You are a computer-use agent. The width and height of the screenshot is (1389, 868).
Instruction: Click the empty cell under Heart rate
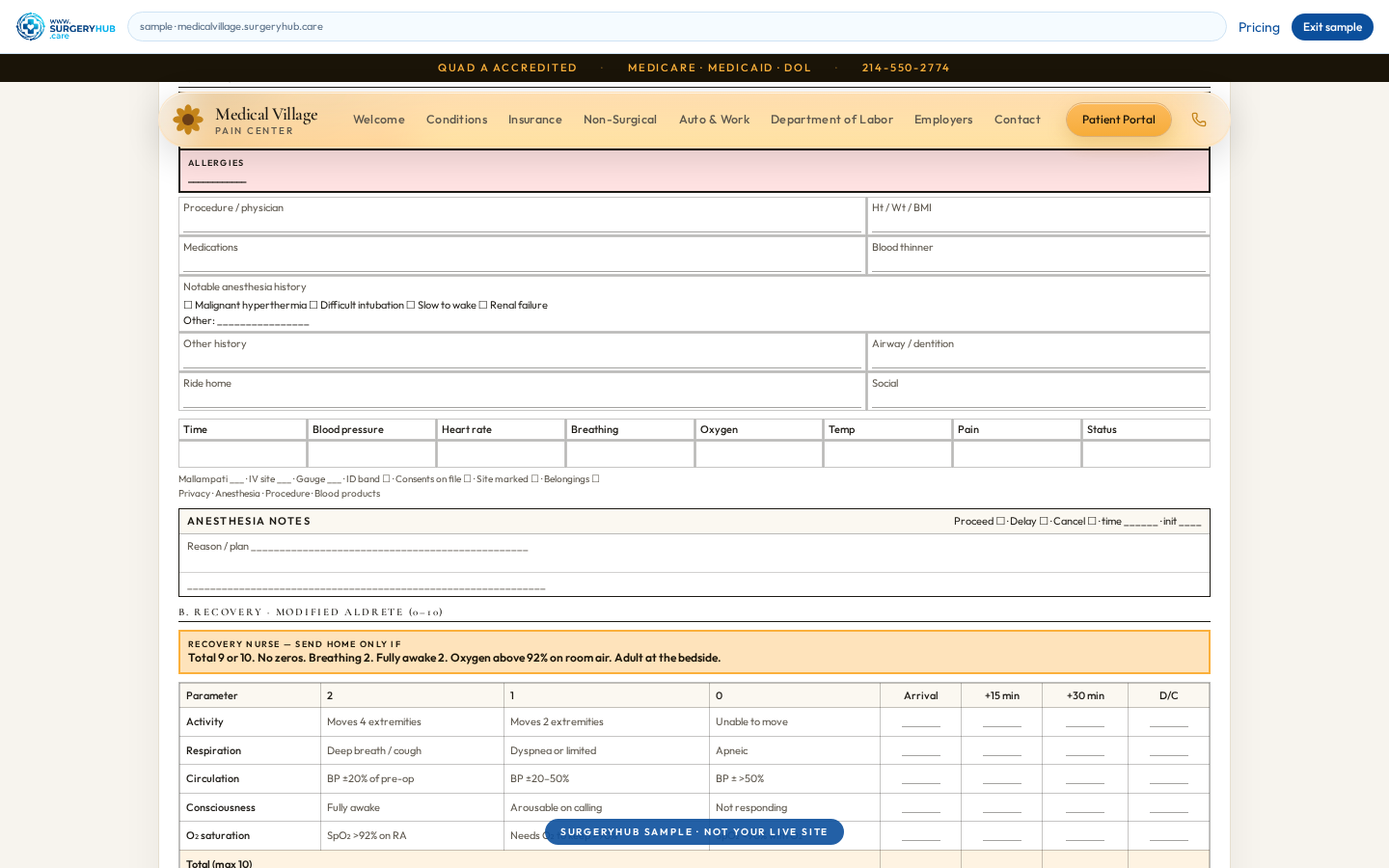click(x=502, y=454)
